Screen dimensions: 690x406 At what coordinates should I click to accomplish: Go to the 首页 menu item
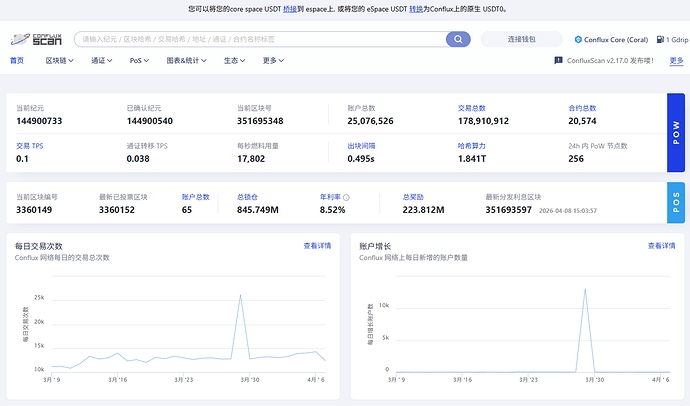[x=17, y=61]
